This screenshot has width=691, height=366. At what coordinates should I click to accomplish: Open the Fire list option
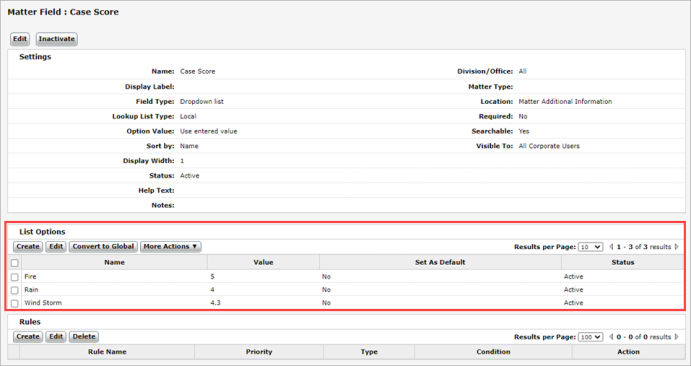pos(30,277)
